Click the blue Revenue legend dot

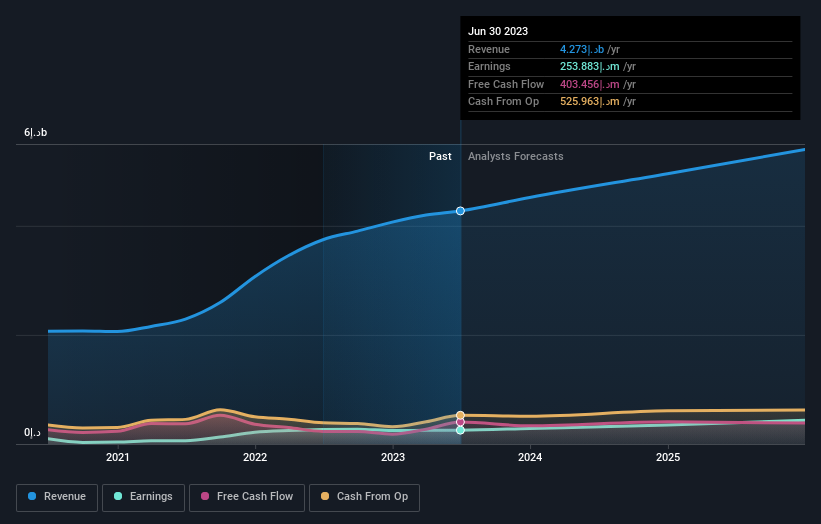pyautogui.click(x=32, y=496)
